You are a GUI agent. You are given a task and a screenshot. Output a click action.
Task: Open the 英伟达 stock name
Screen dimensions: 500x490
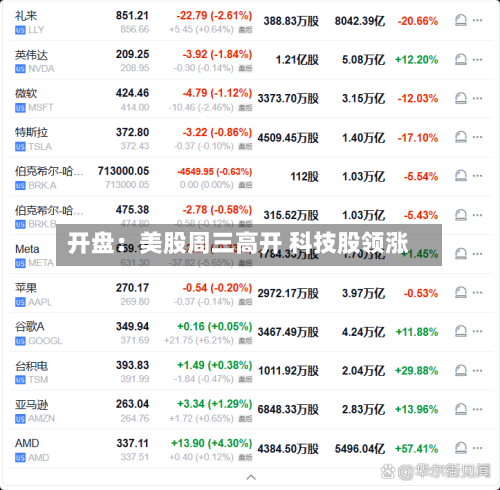coord(31,55)
